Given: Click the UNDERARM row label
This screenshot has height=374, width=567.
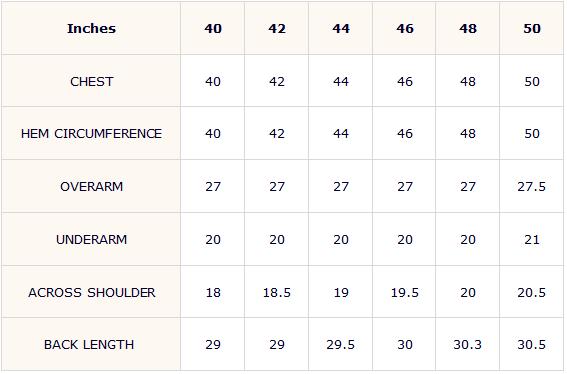Looking at the screenshot, I should (91, 239).
